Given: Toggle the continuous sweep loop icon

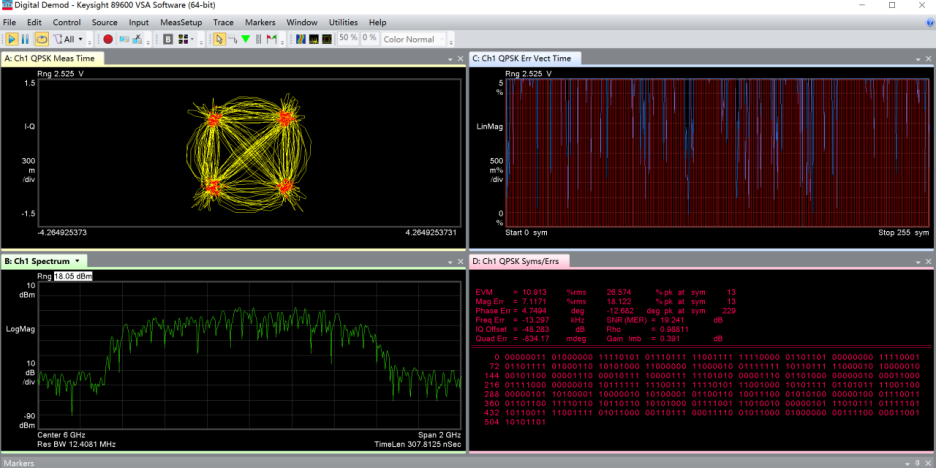Looking at the screenshot, I should (41, 39).
